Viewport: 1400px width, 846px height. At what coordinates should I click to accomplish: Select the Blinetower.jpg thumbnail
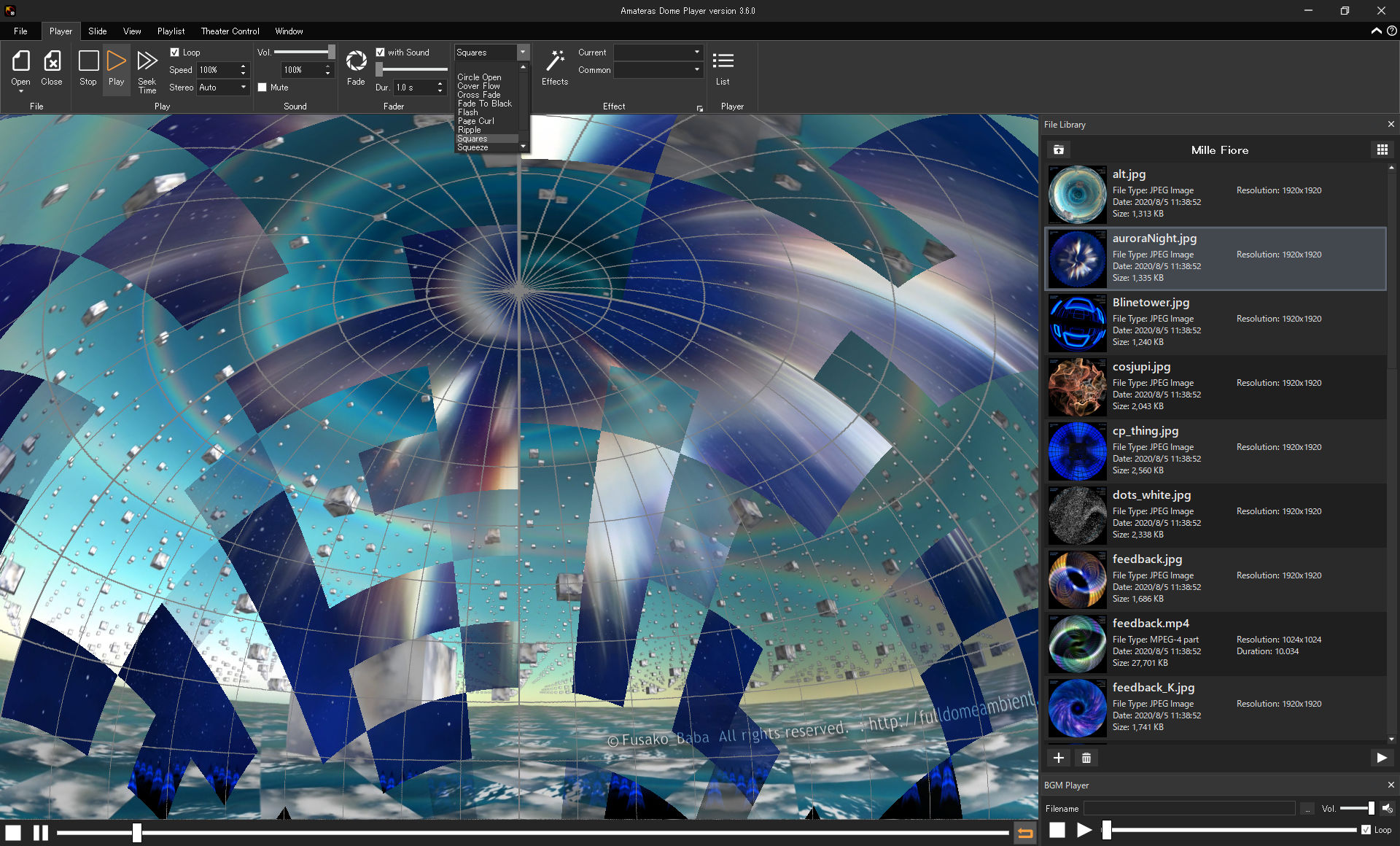[x=1077, y=322]
